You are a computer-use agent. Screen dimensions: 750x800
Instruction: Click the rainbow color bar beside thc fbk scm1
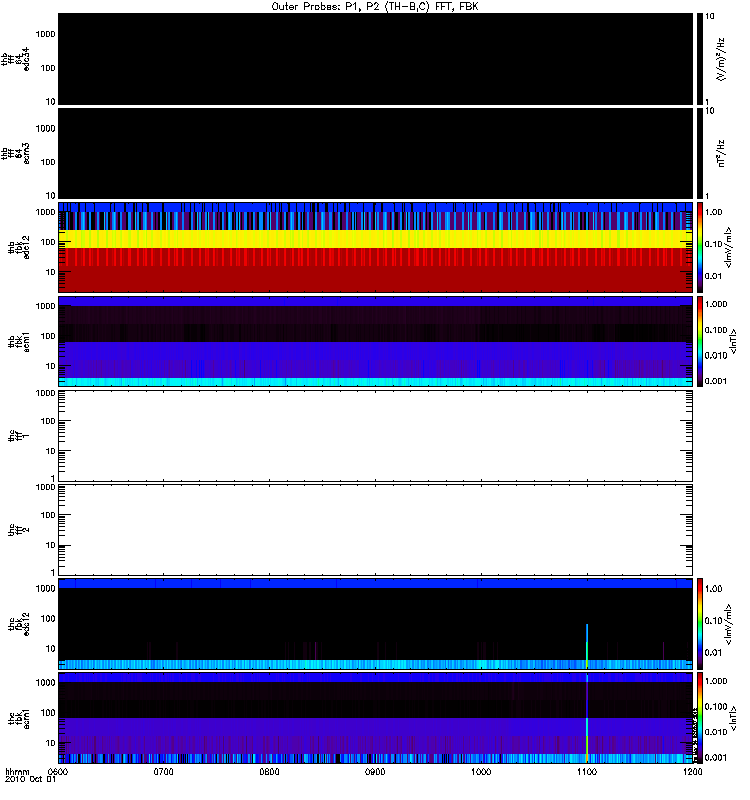[x=700, y=718]
